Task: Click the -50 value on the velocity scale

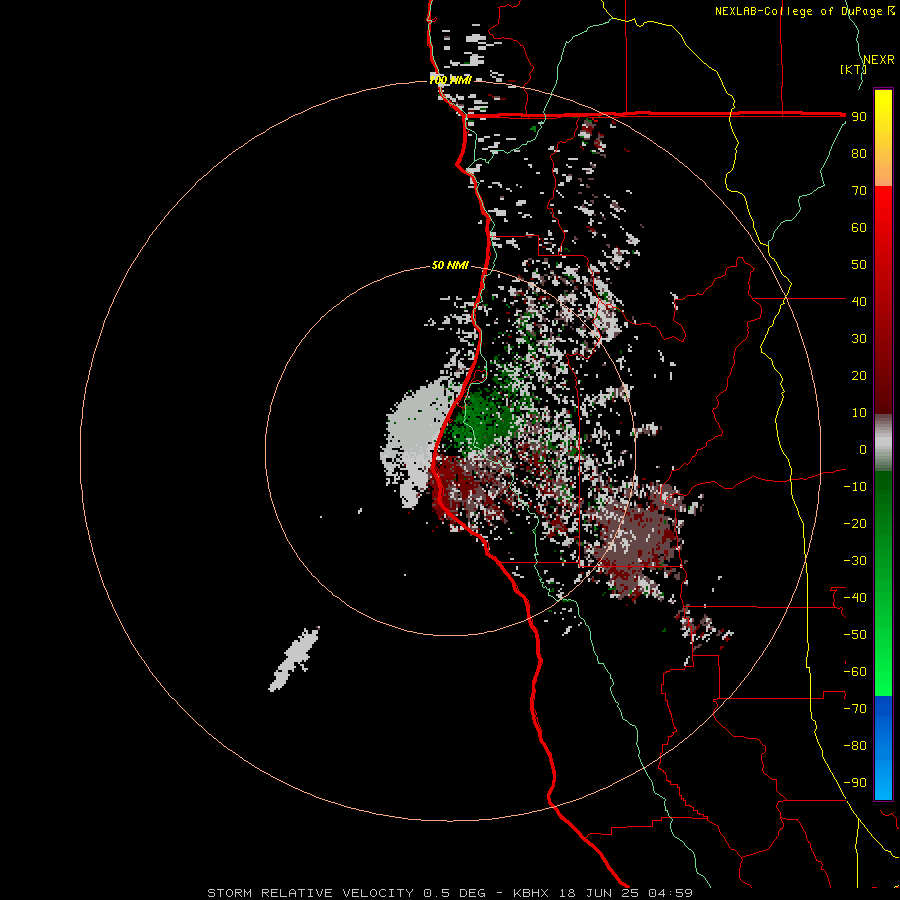Action: pyautogui.click(x=855, y=635)
